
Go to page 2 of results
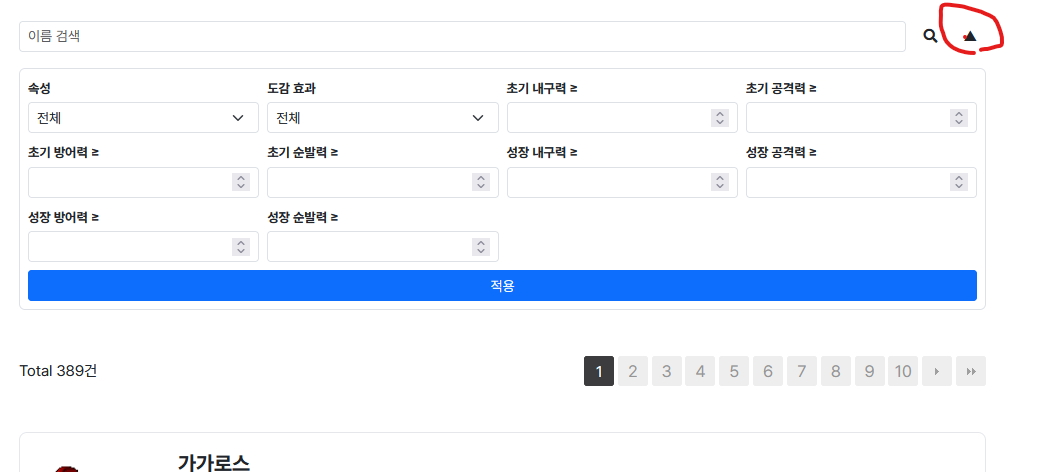(x=632, y=372)
